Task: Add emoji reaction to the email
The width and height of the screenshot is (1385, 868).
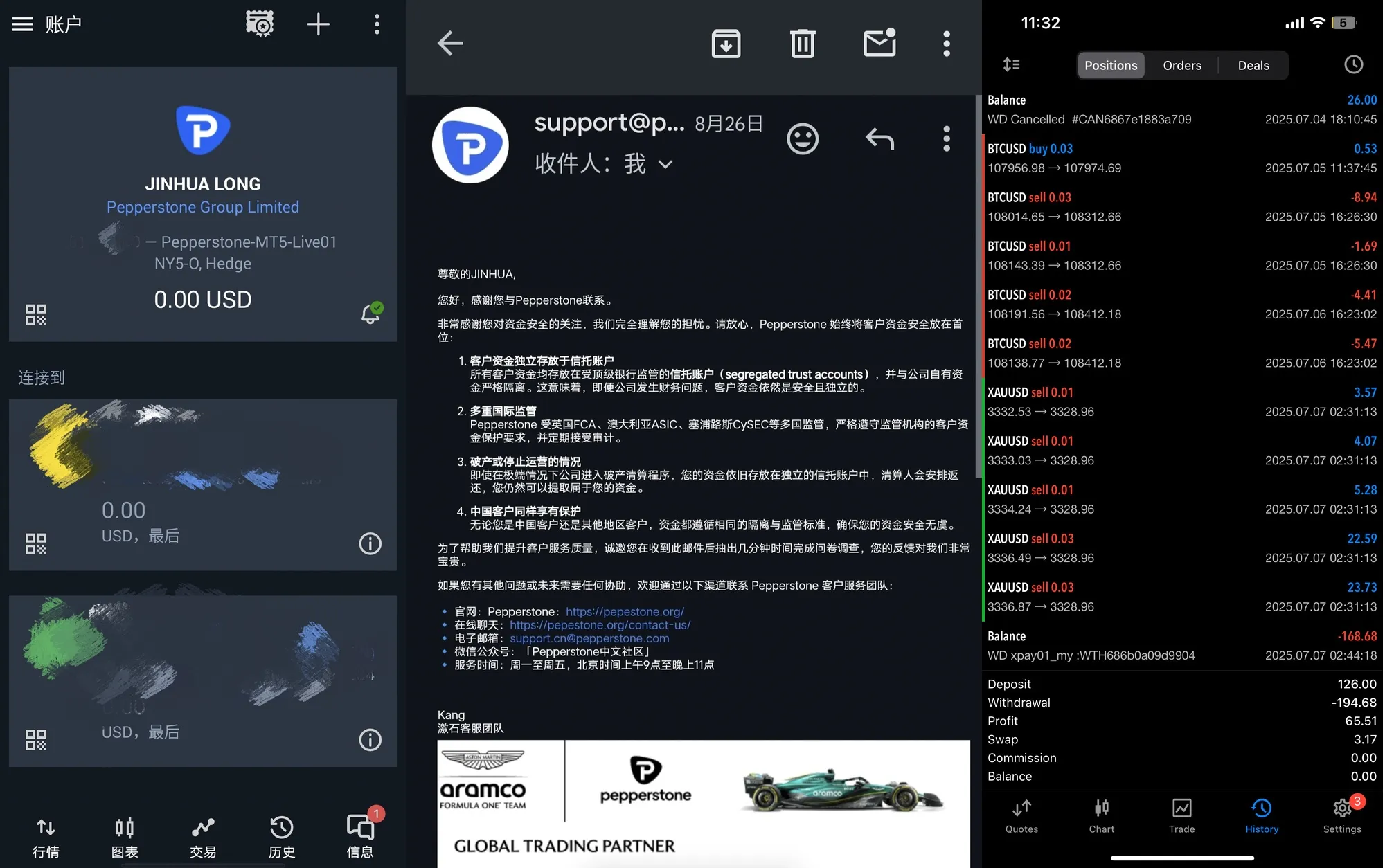Action: (x=803, y=138)
